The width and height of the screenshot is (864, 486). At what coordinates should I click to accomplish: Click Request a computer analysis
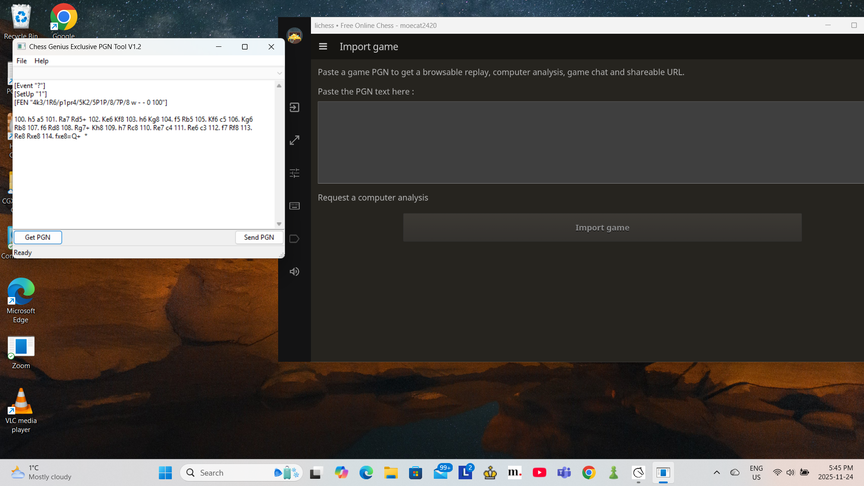pyautogui.click(x=372, y=197)
